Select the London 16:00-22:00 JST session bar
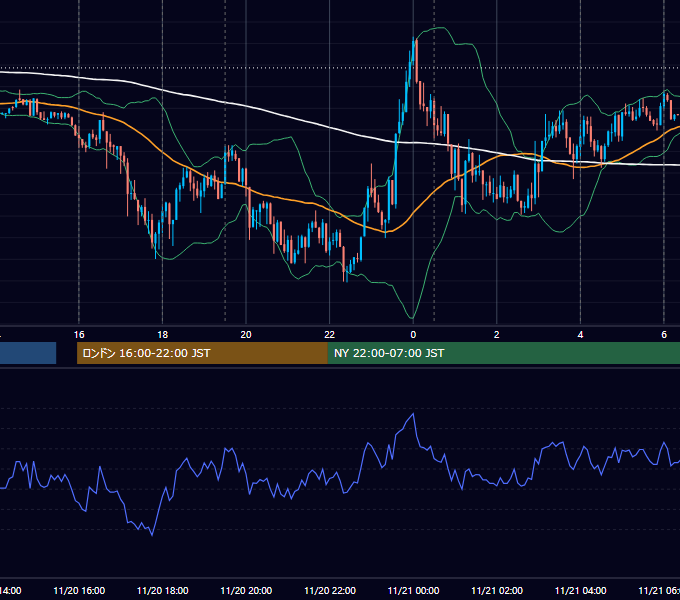 coord(202,353)
